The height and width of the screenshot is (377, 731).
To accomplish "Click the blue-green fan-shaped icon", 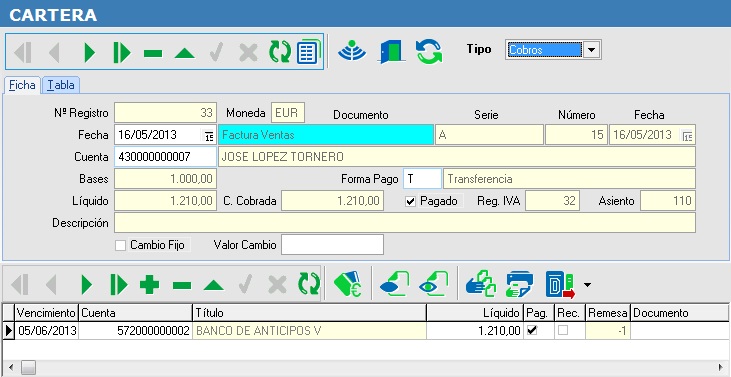I will coord(352,50).
